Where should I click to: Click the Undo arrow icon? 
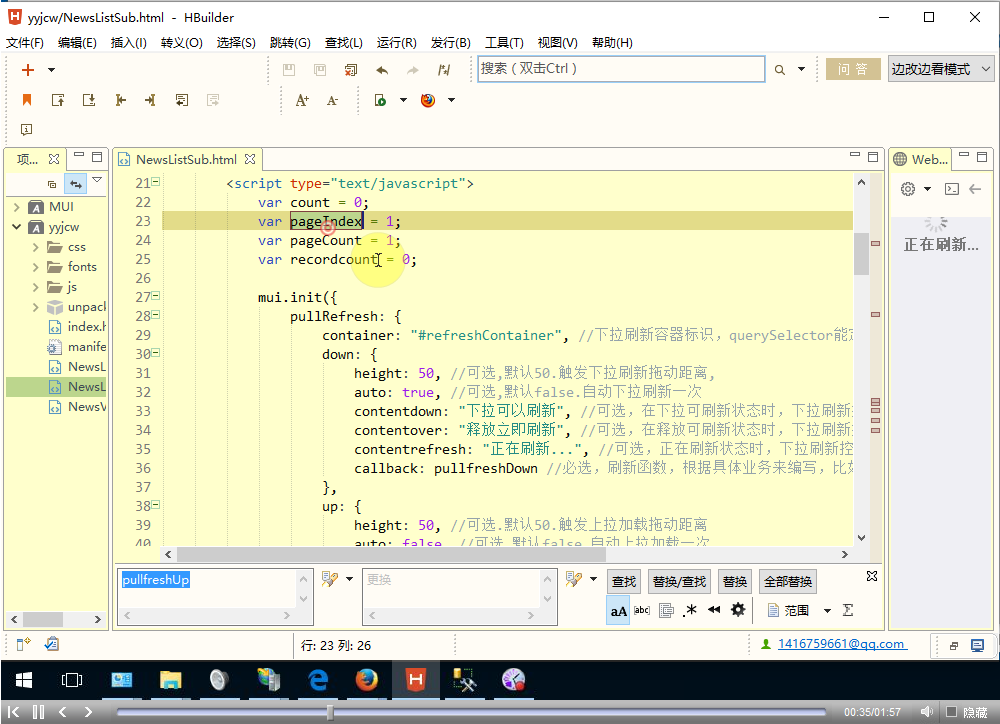(382, 70)
